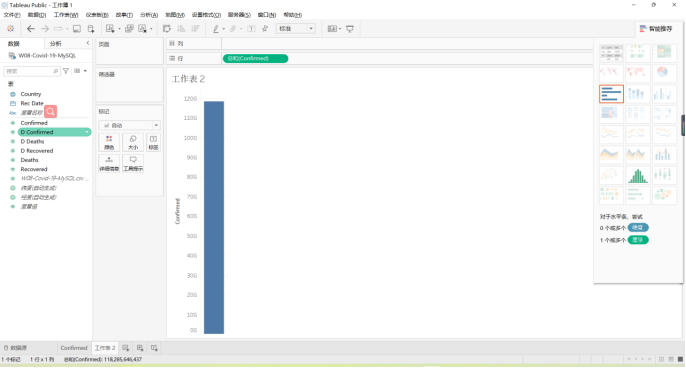
Task: Select the Rec Date field in the data pane
Action: [32, 103]
